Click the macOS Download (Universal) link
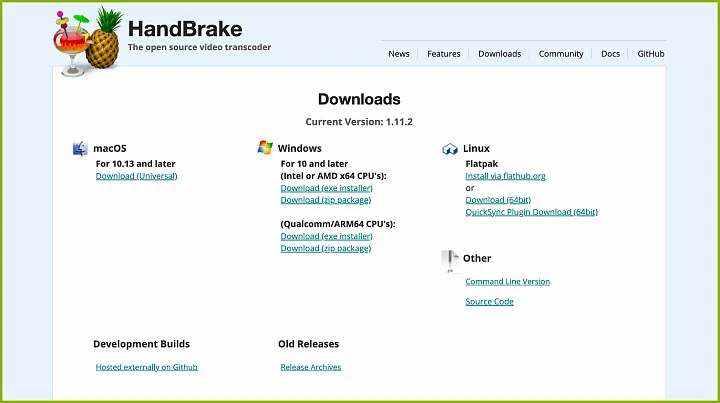 (136, 176)
